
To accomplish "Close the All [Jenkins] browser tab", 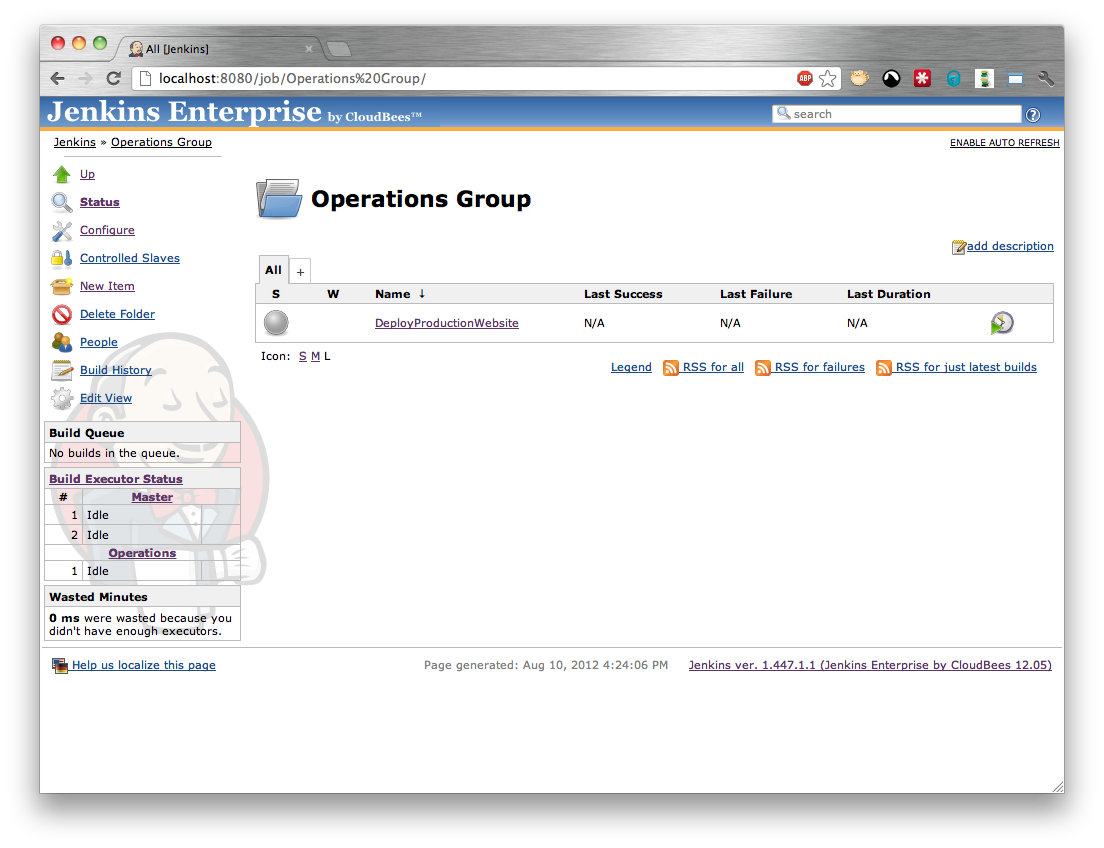I will (x=309, y=49).
